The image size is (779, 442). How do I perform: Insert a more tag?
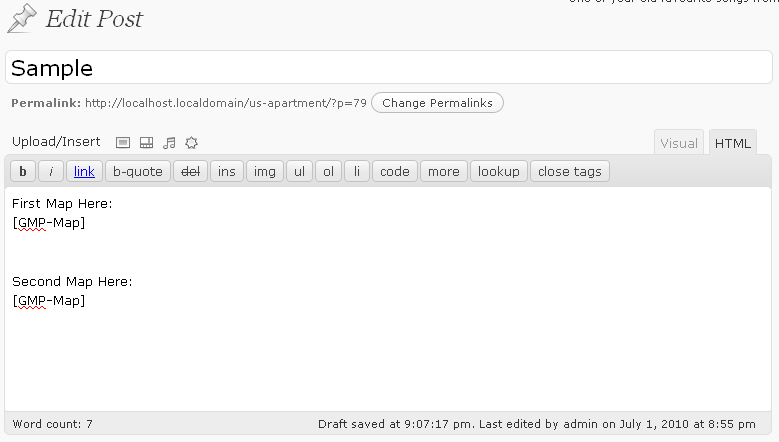(444, 171)
